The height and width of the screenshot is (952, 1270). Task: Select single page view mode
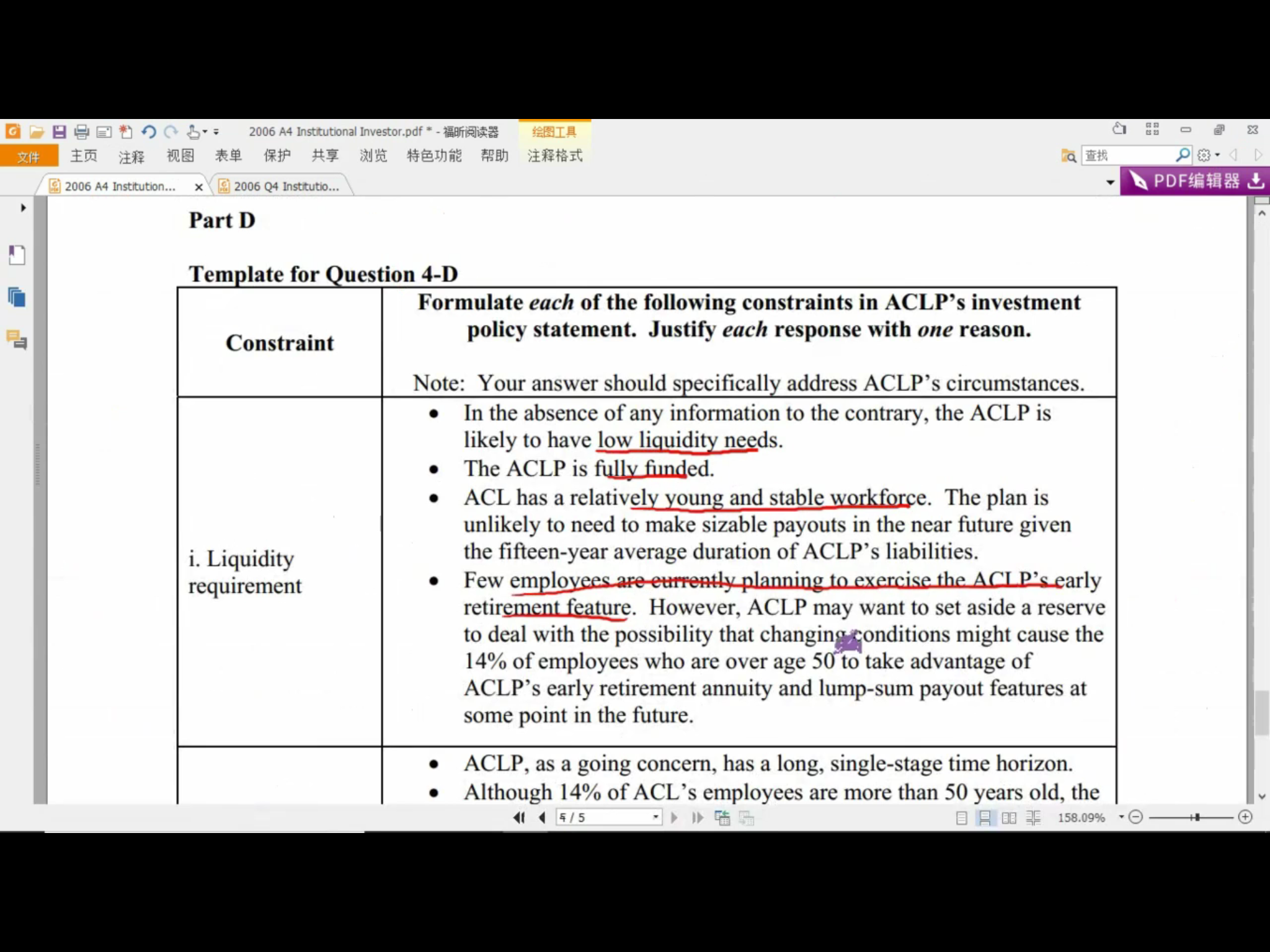[x=961, y=818]
